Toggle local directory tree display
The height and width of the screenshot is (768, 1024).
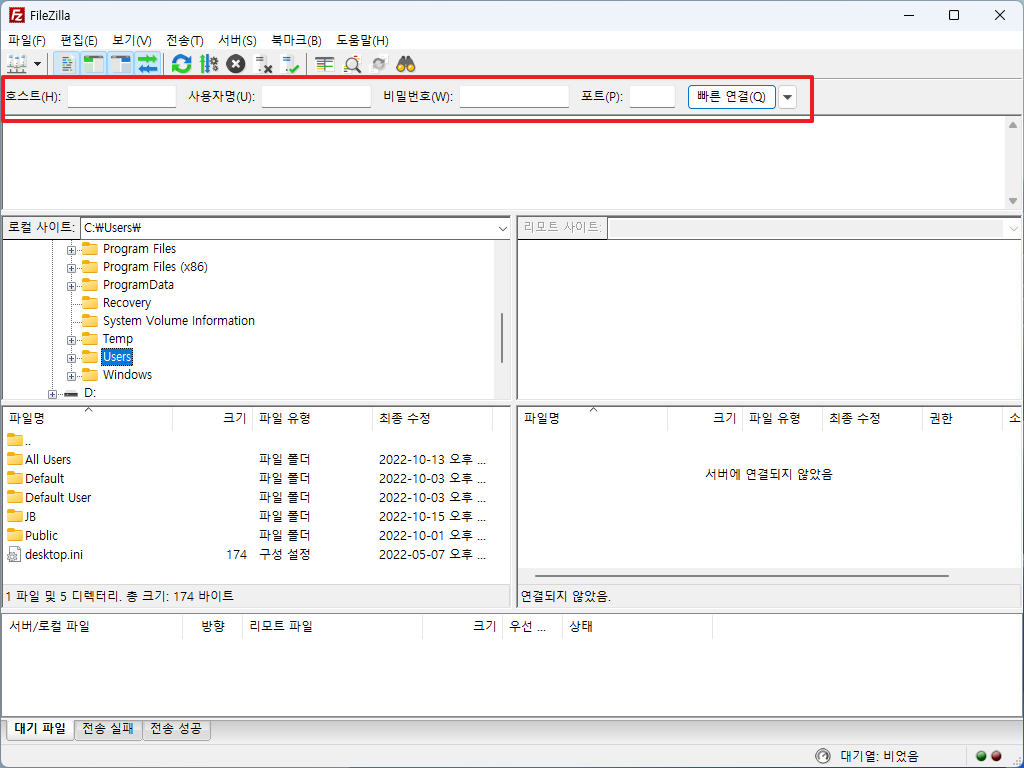coord(93,64)
